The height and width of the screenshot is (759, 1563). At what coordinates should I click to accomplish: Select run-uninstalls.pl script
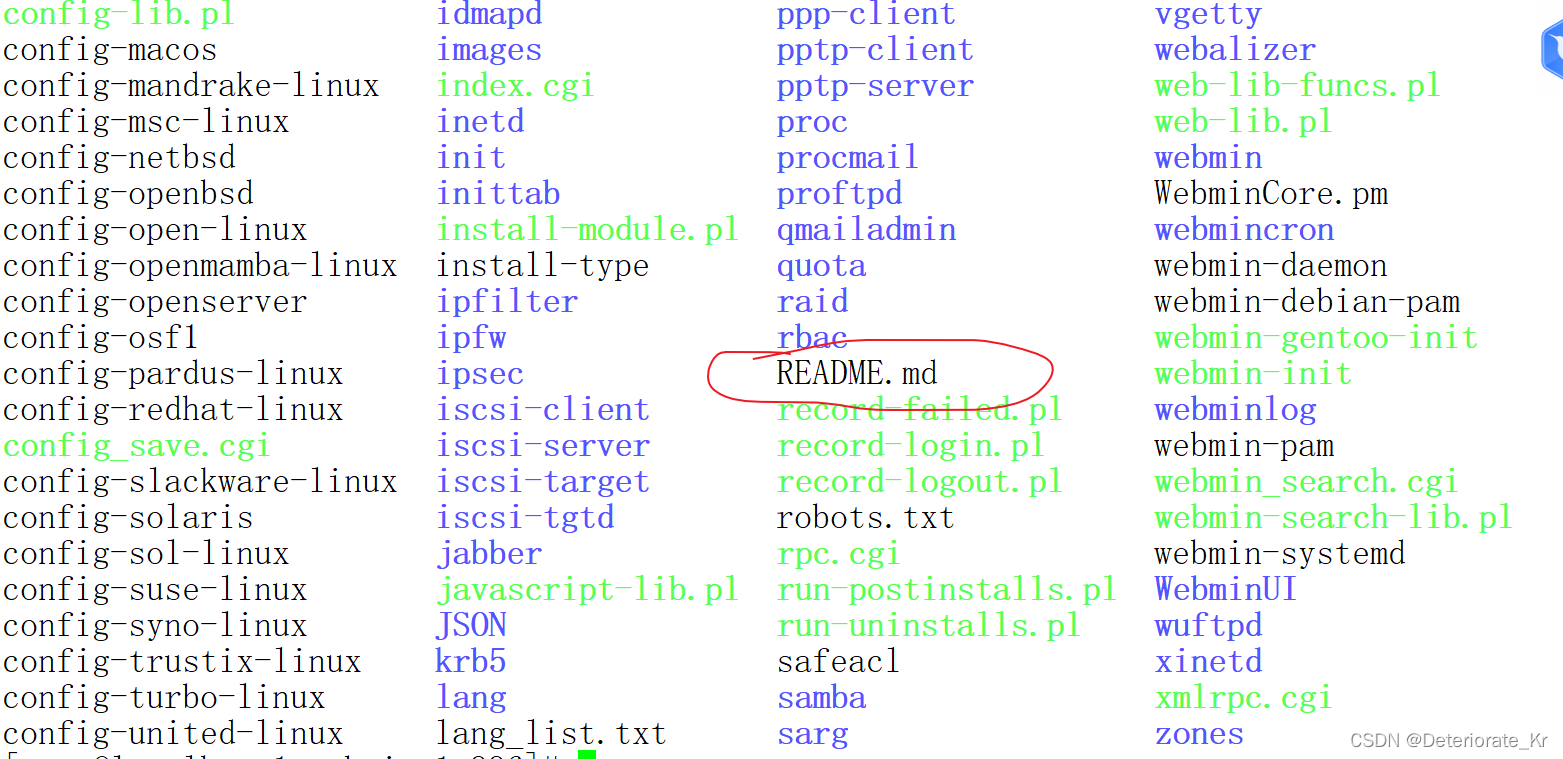tap(929, 626)
